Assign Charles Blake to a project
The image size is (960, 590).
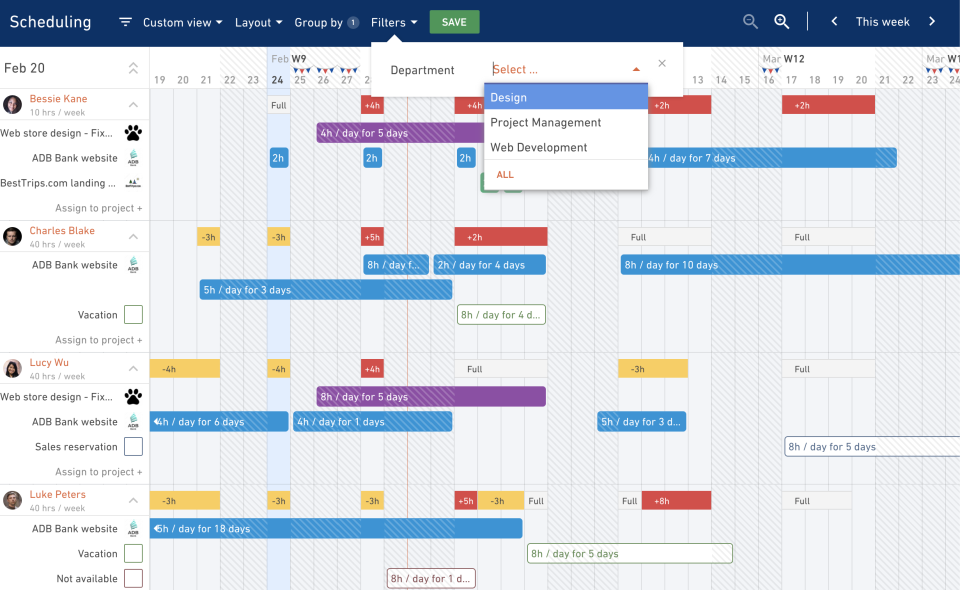(x=99, y=340)
